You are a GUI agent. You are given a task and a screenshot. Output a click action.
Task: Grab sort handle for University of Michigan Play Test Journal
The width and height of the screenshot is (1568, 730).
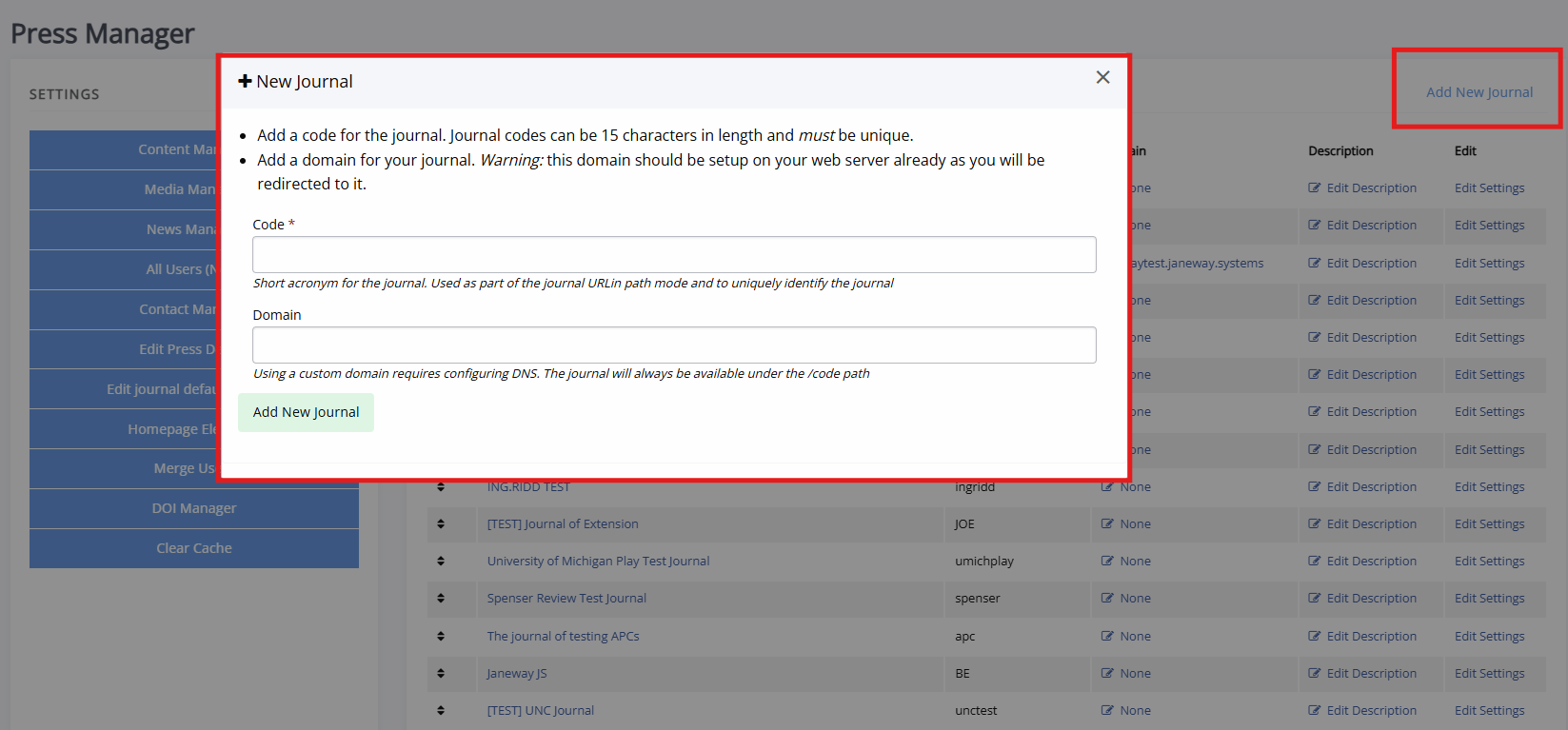coord(441,562)
